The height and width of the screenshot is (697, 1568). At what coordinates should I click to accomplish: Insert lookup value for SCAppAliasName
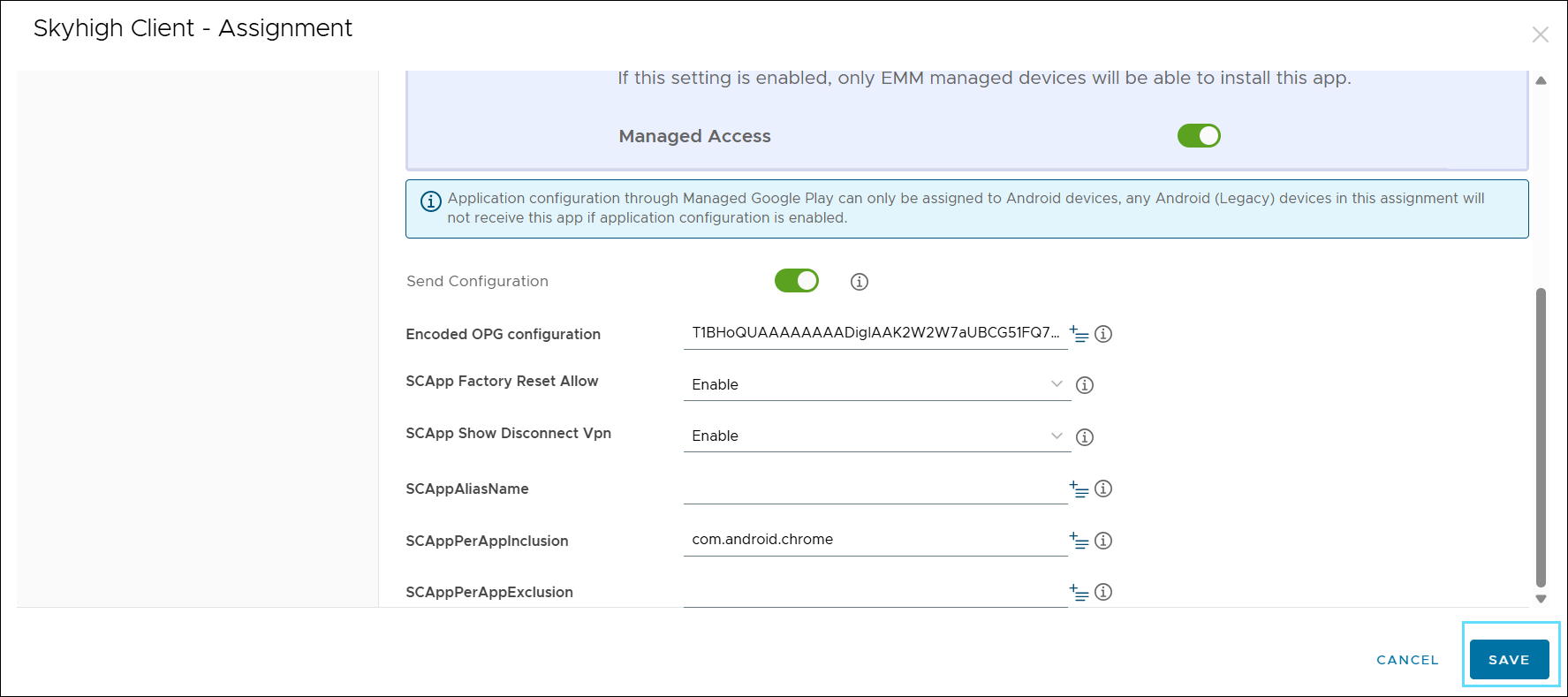[x=1079, y=489]
